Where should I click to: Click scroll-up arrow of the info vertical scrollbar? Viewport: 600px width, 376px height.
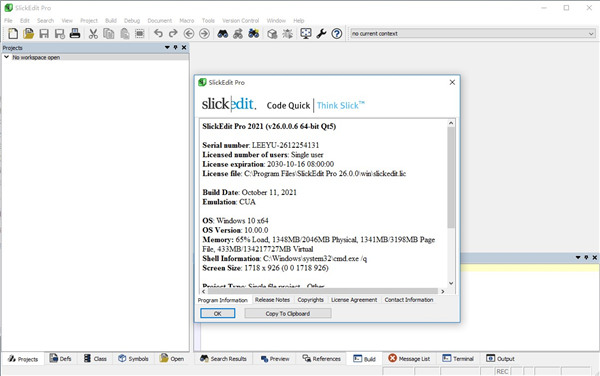click(451, 123)
